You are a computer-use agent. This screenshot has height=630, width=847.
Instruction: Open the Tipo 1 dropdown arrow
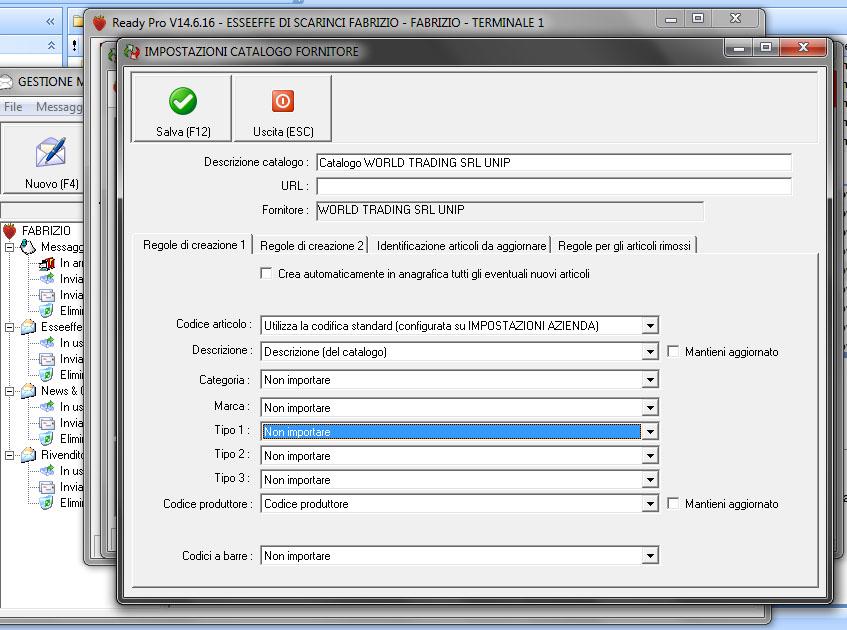point(650,432)
